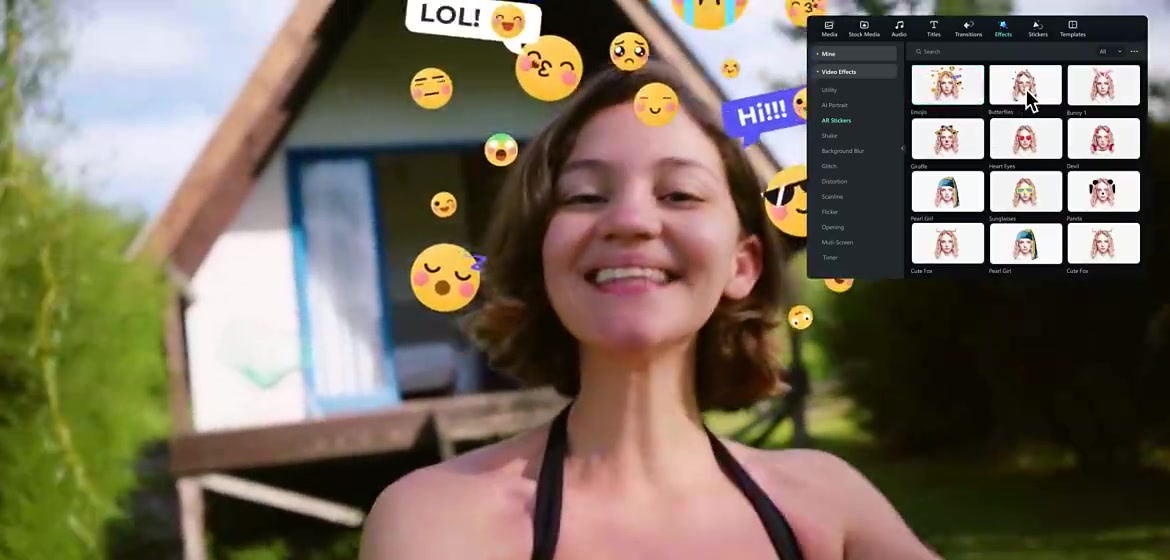This screenshot has height=560, width=1170.
Task: Go to the Transitions tab
Action: coord(969,29)
